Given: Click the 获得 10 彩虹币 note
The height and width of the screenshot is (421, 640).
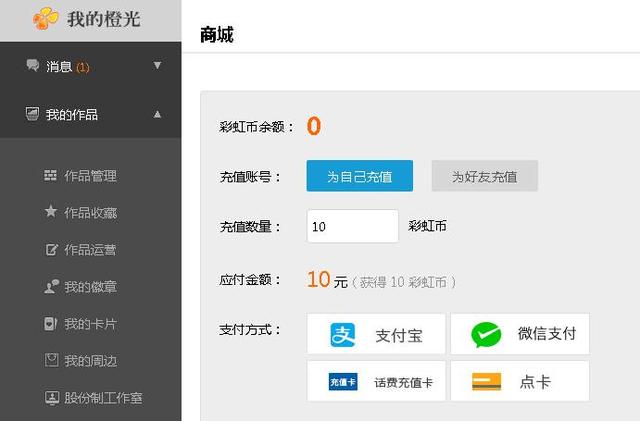Looking at the screenshot, I should point(403,282).
